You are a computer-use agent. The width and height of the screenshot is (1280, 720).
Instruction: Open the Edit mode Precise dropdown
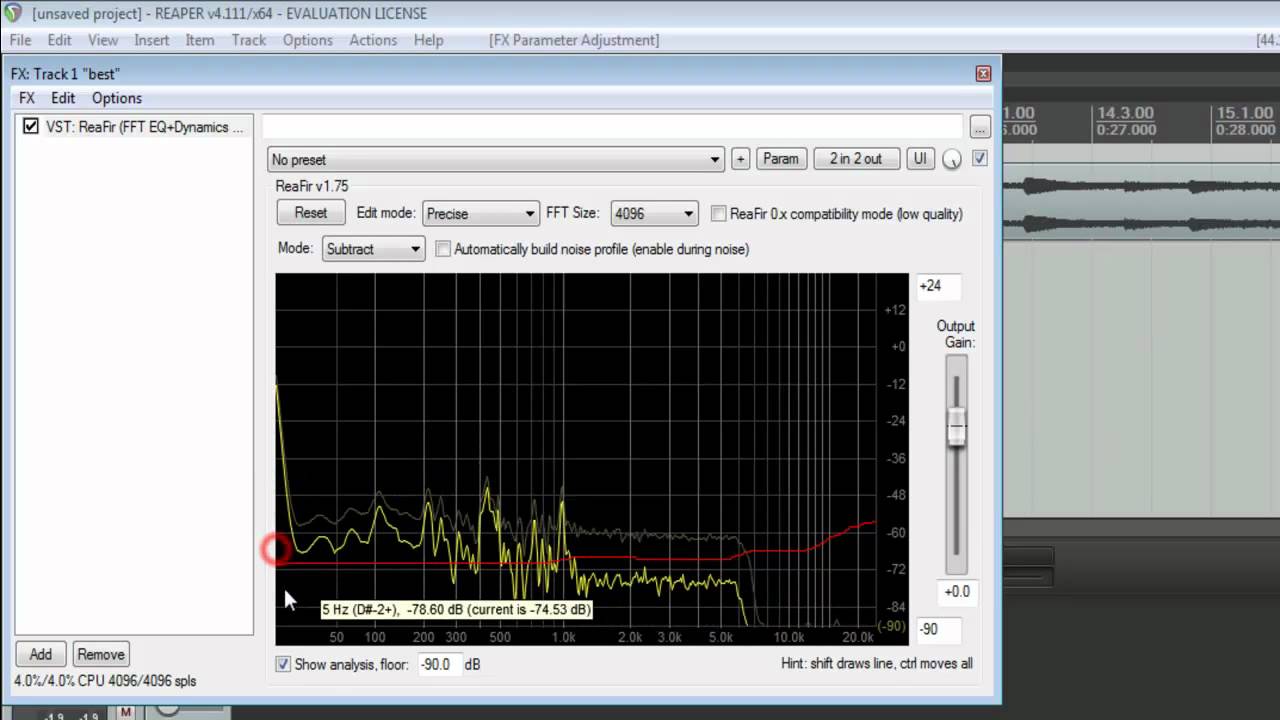481,214
